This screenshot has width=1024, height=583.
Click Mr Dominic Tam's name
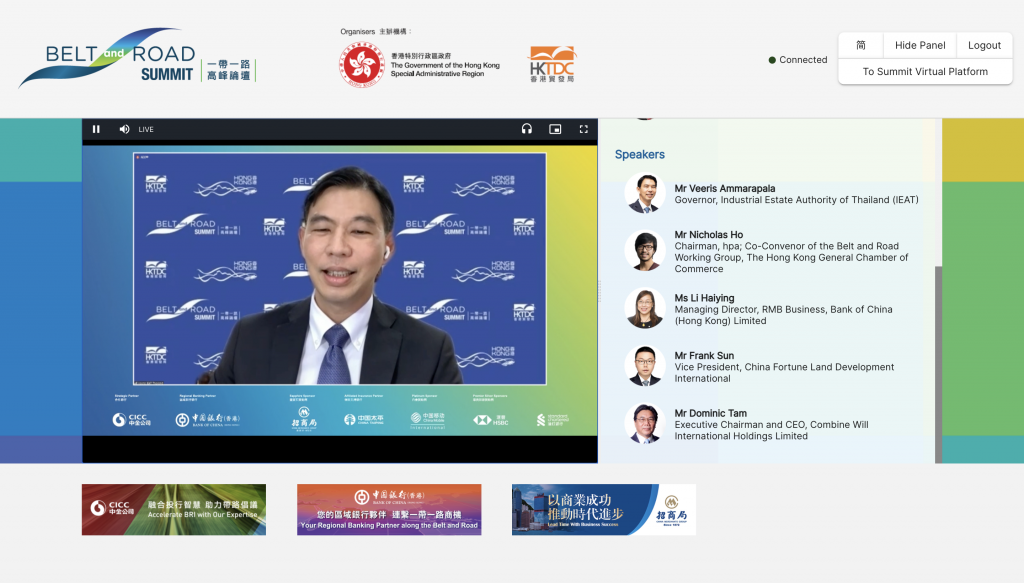(710, 413)
